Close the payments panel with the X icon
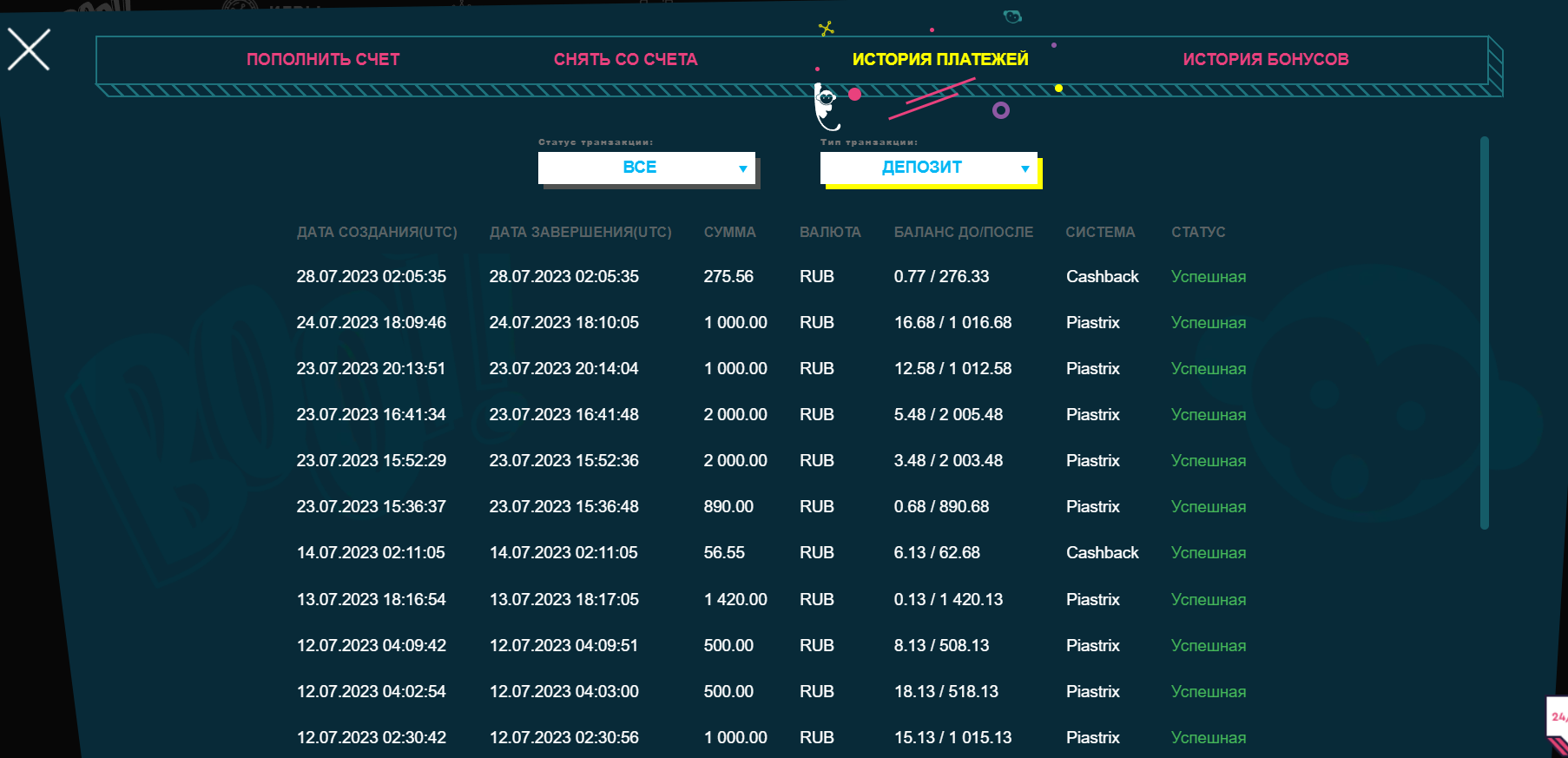1568x758 pixels. 29,49
